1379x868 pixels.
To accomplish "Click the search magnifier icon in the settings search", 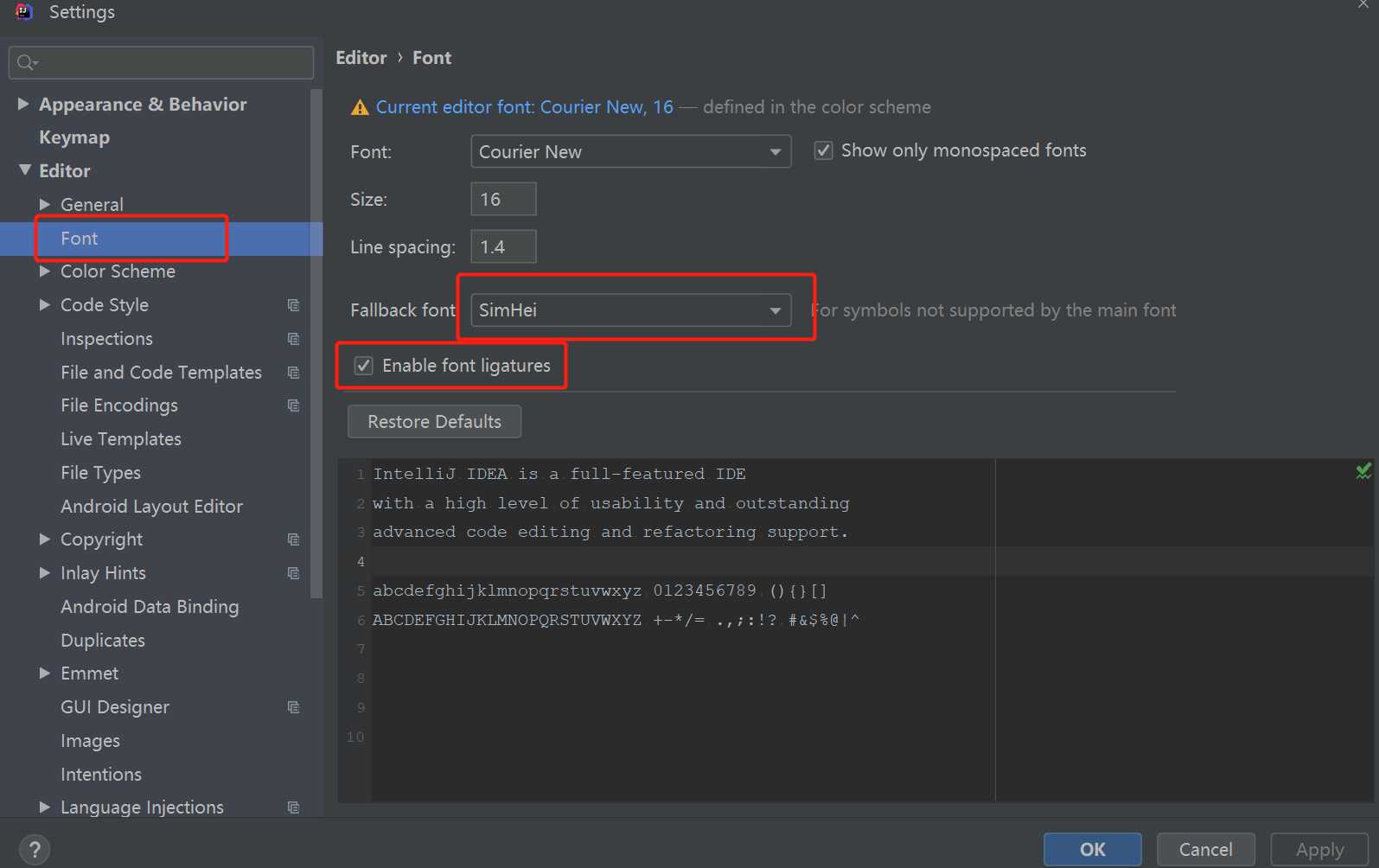I will tap(27, 62).
